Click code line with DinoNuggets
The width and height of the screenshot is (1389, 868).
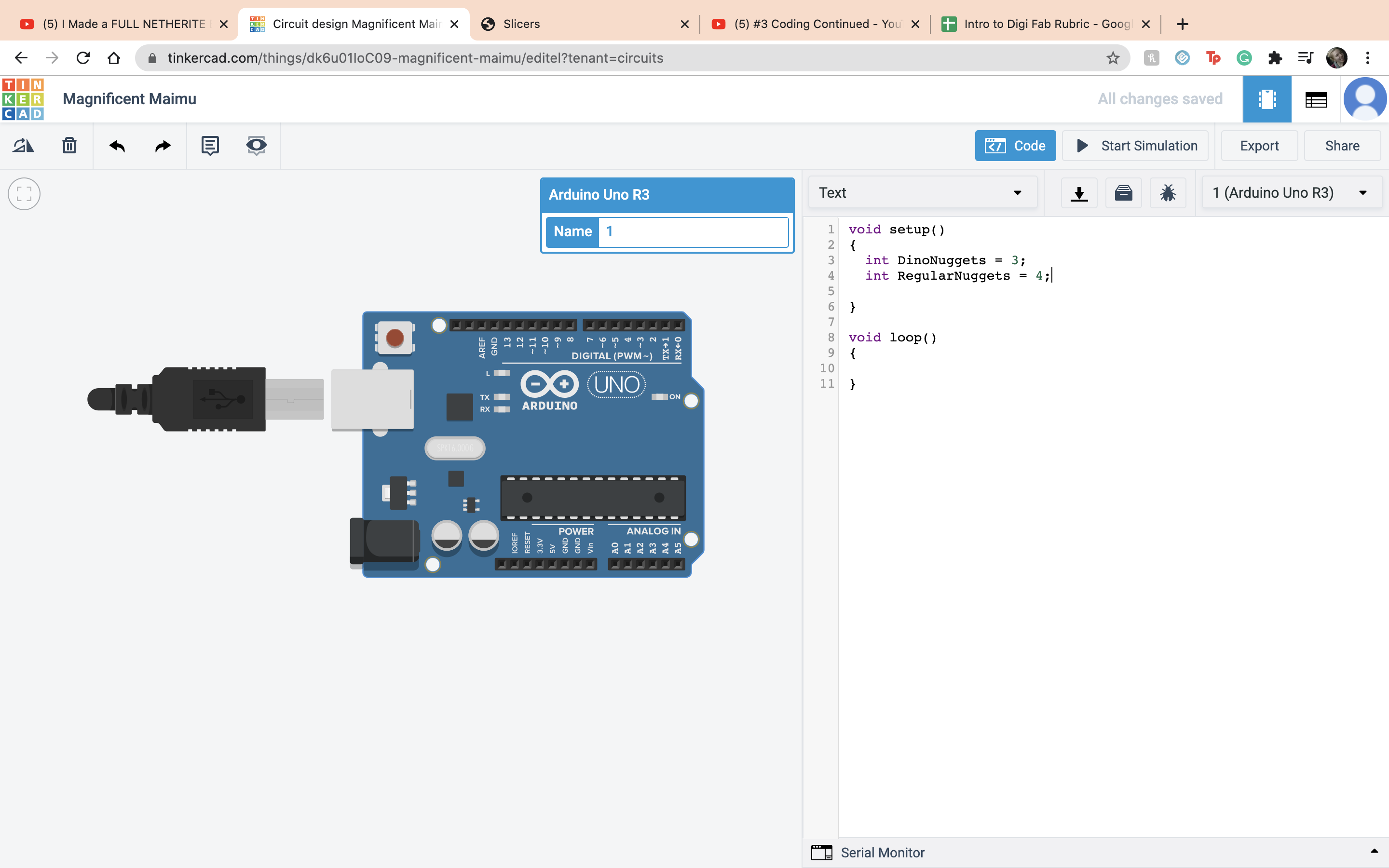(945, 260)
